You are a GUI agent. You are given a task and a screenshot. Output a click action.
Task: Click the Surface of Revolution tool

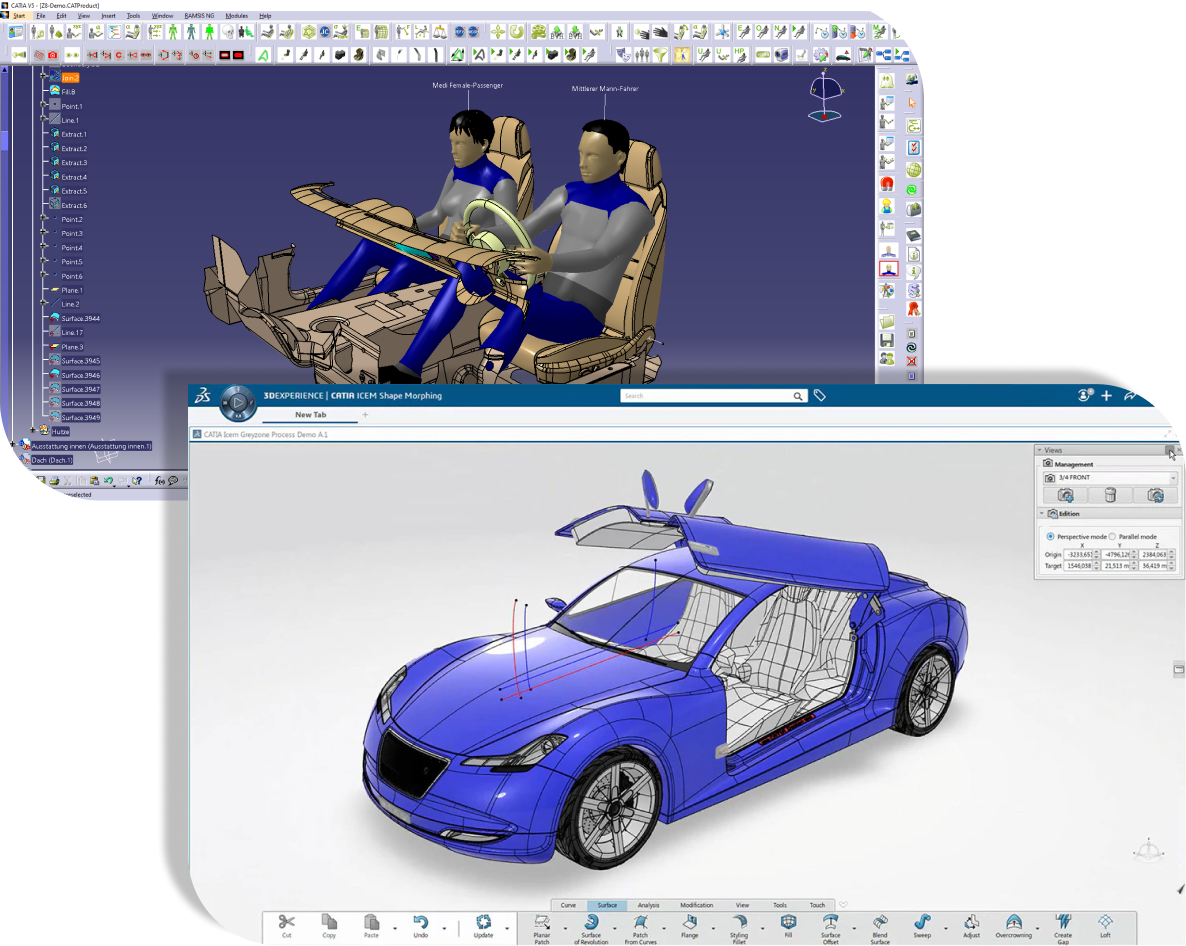[x=591, y=927]
